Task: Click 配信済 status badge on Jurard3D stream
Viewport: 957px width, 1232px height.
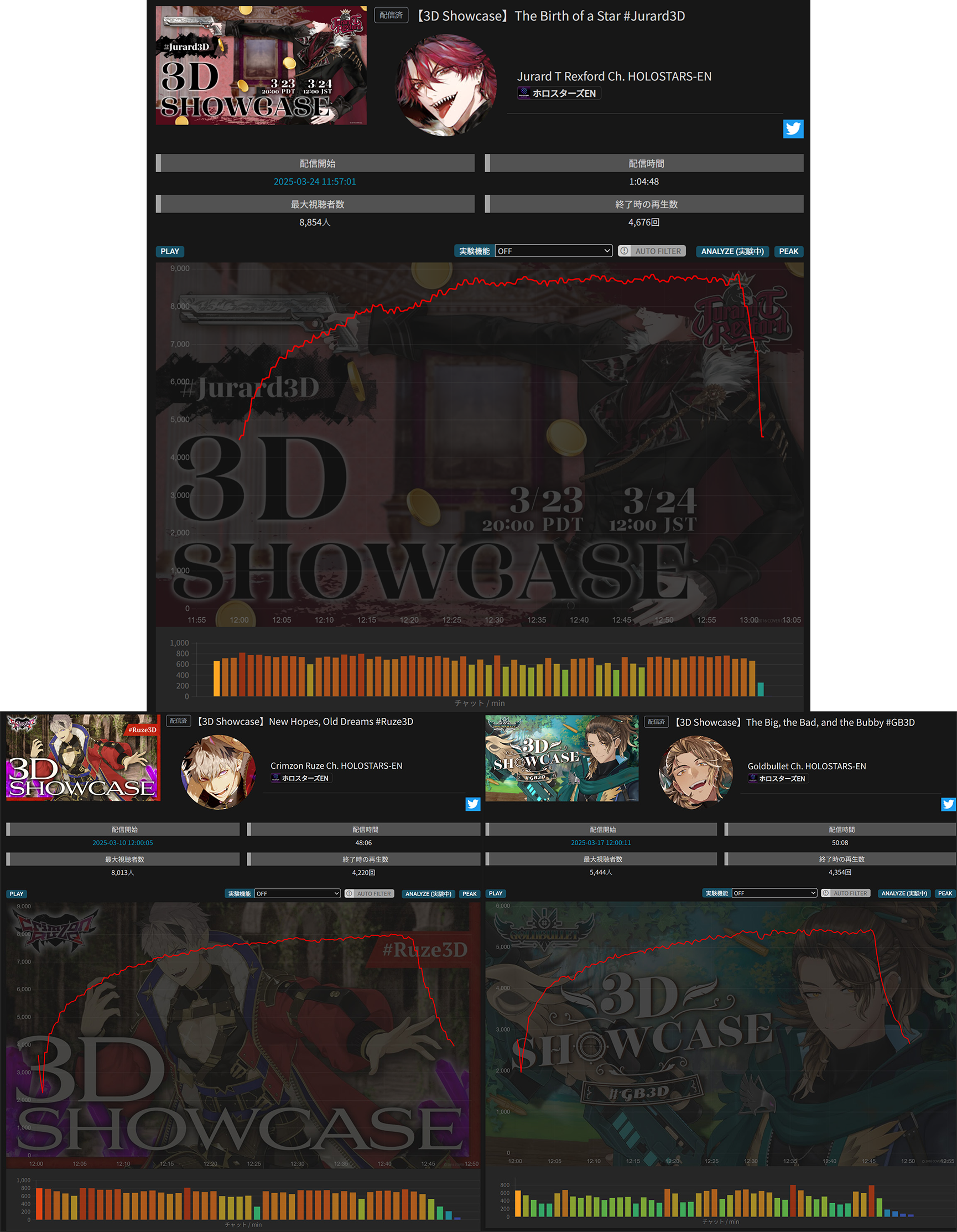Action: click(x=391, y=15)
